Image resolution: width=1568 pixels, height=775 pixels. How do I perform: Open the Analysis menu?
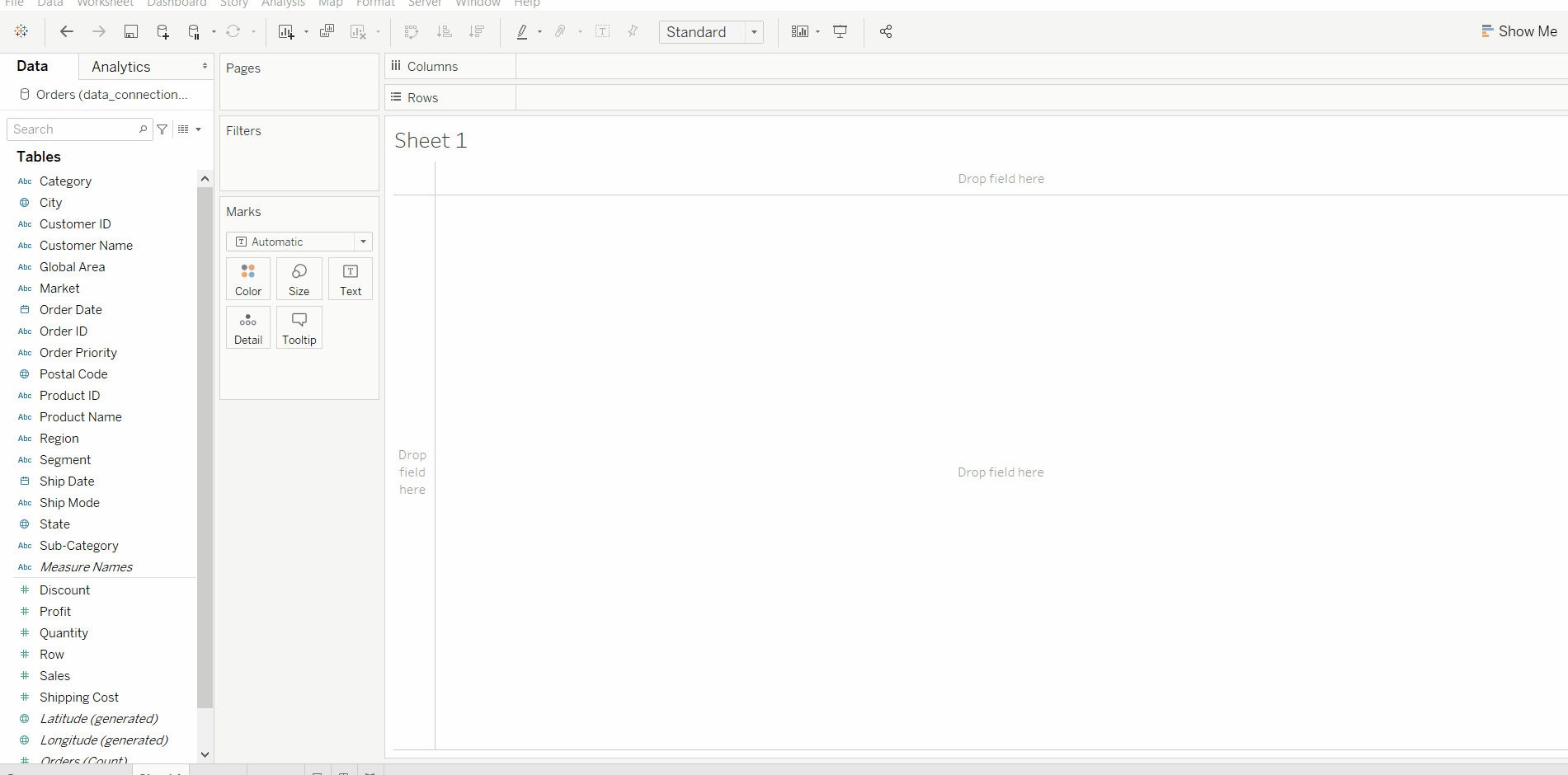pyautogui.click(x=283, y=4)
